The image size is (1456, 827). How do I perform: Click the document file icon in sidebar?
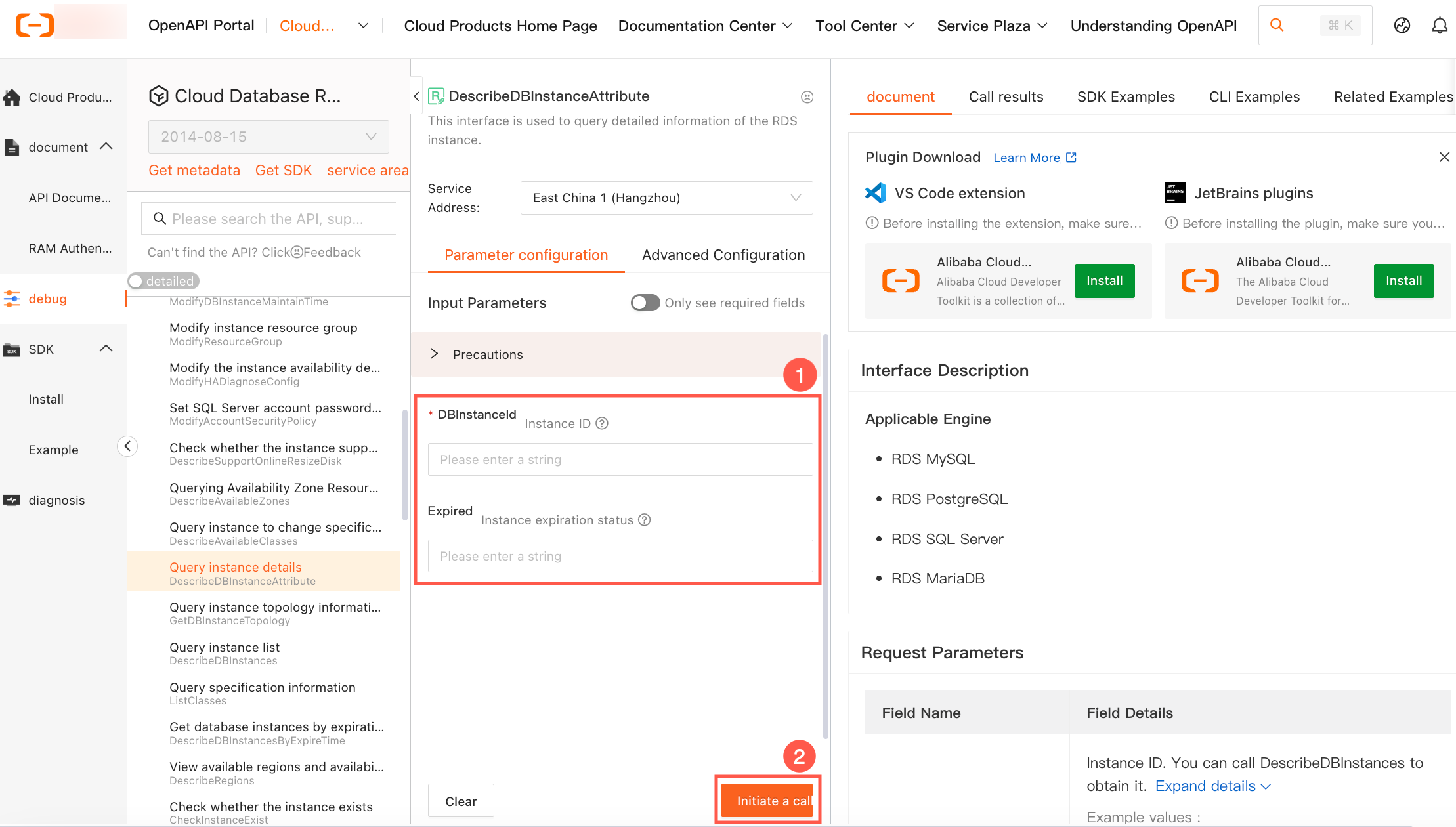(12, 147)
